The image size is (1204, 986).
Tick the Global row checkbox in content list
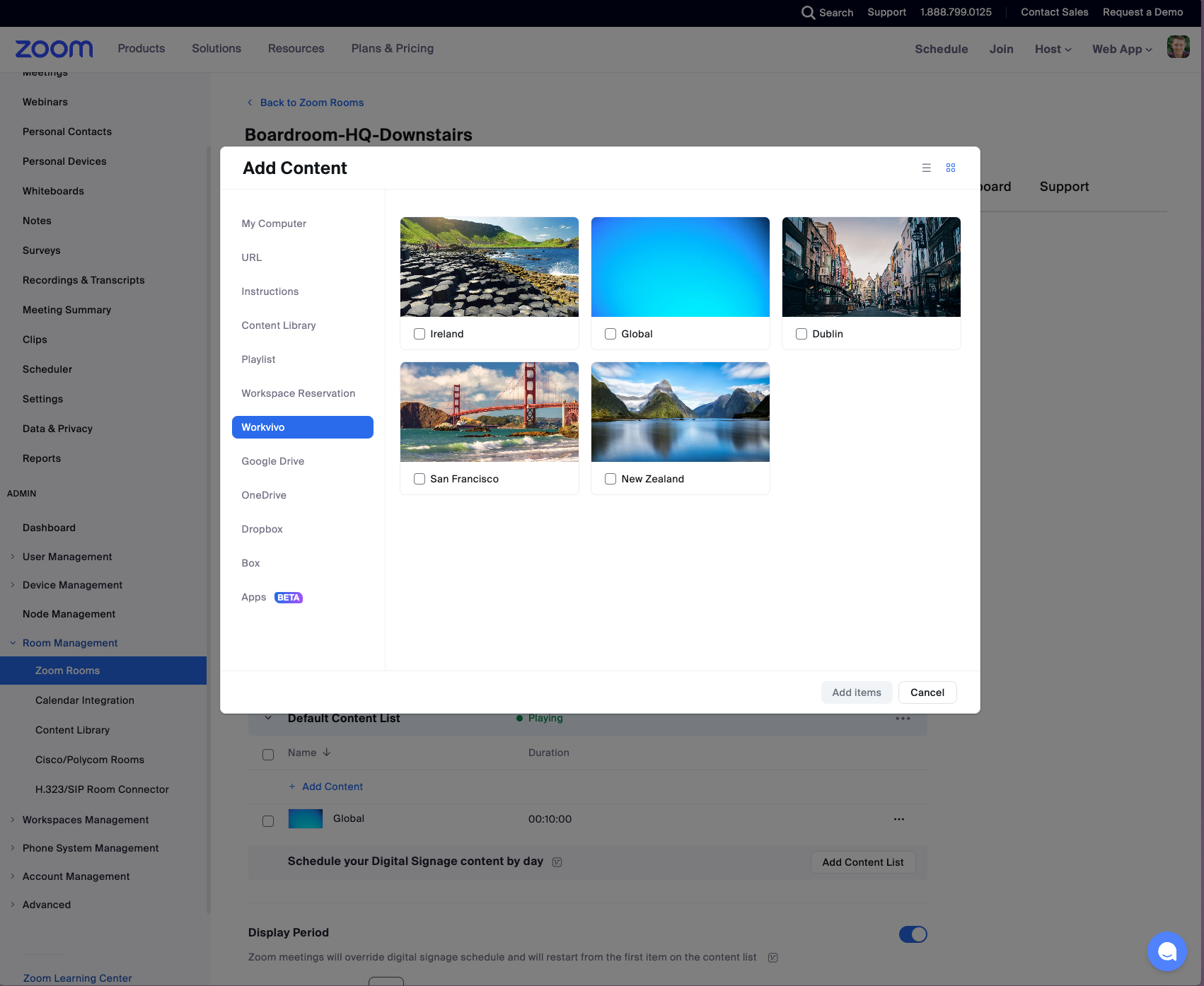tap(268, 821)
